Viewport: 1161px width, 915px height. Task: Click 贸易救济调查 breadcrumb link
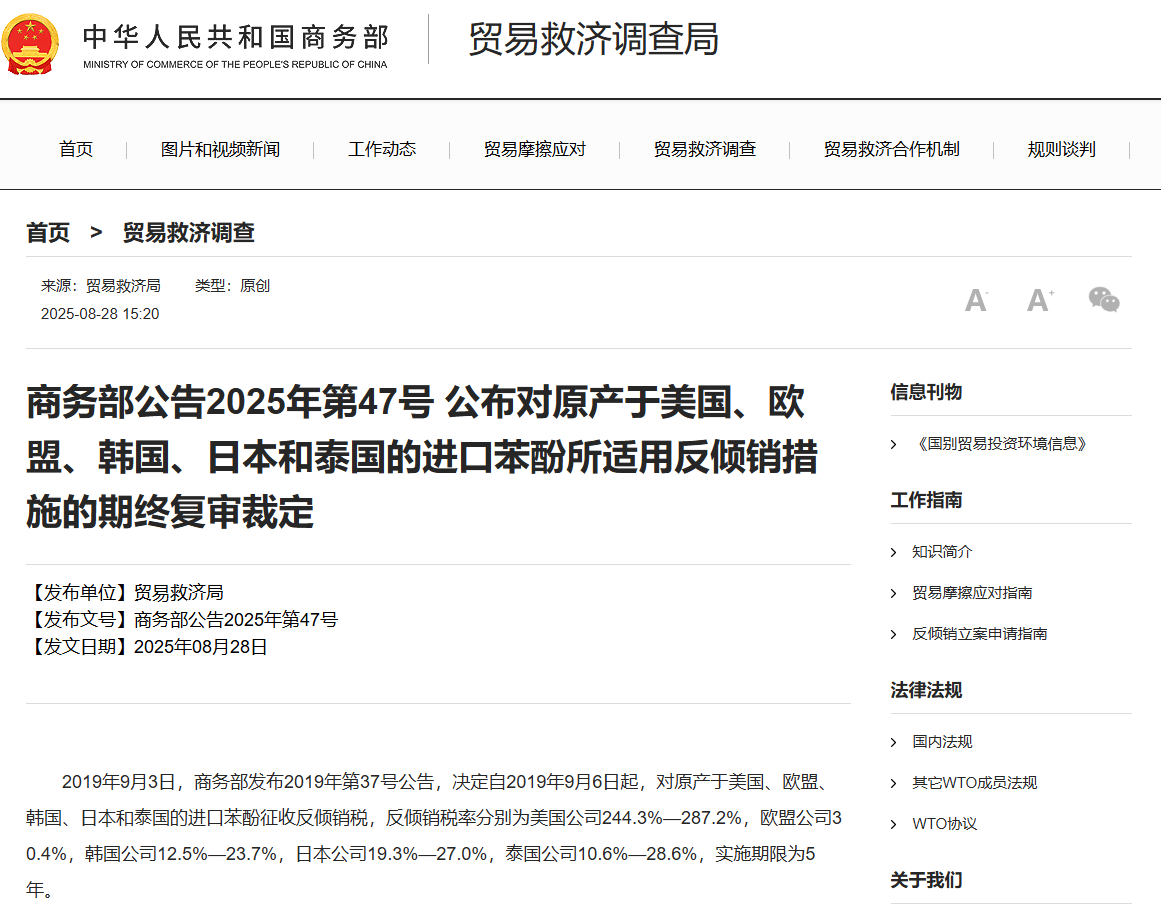click(188, 233)
